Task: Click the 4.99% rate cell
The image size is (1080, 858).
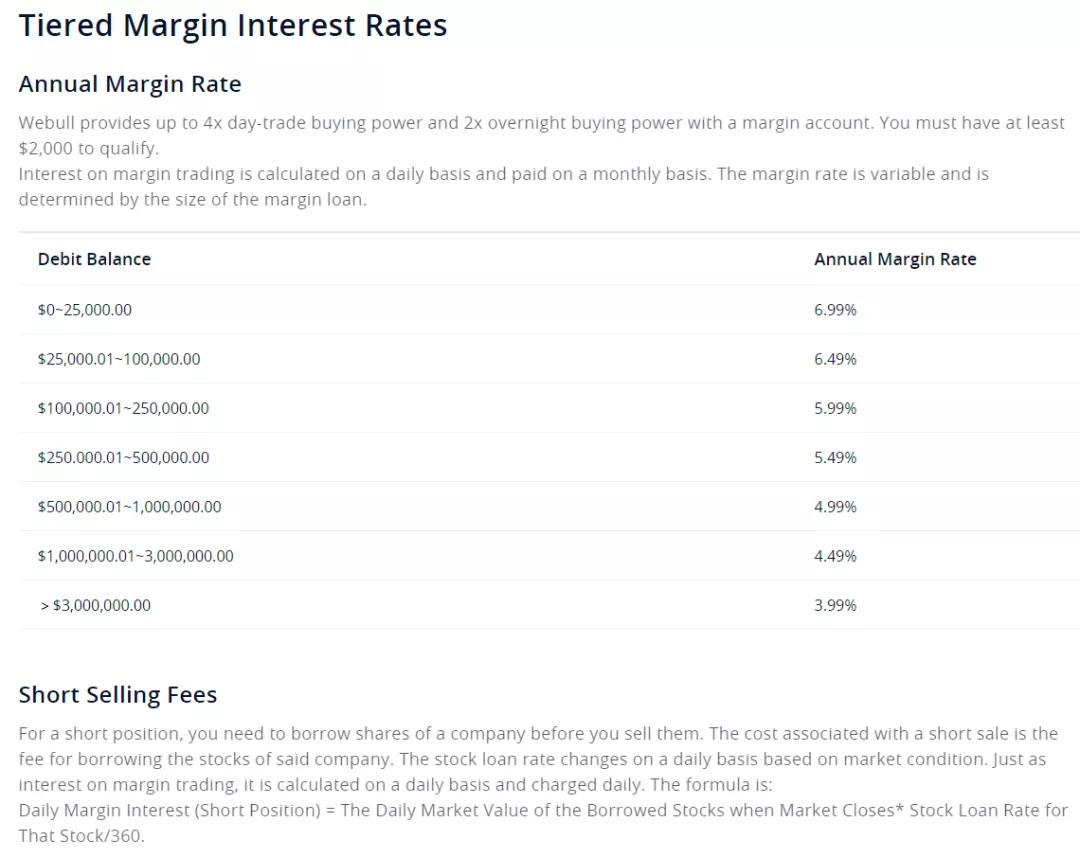Action: click(x=835, y=507)
